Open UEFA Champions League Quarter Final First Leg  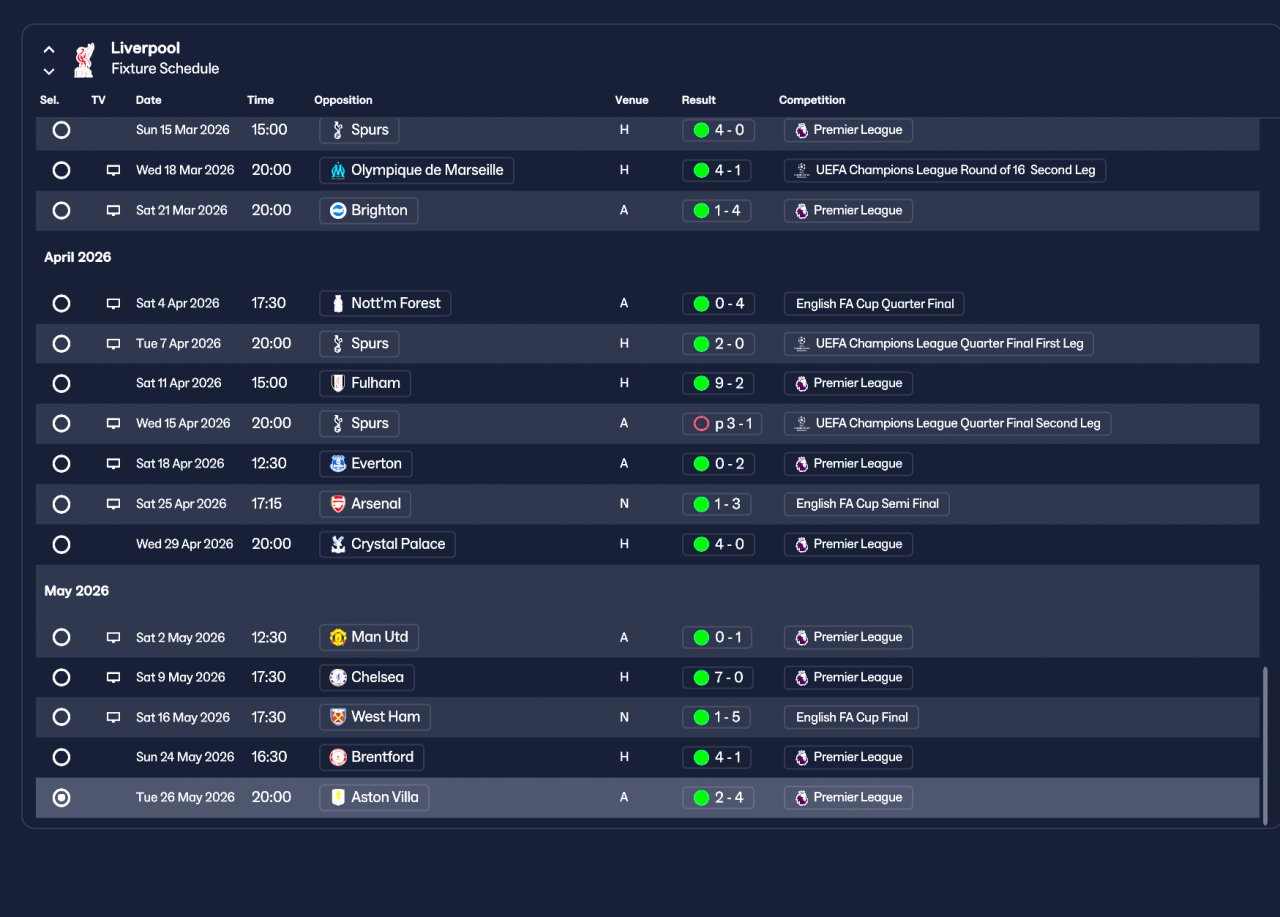click(939, 343)
